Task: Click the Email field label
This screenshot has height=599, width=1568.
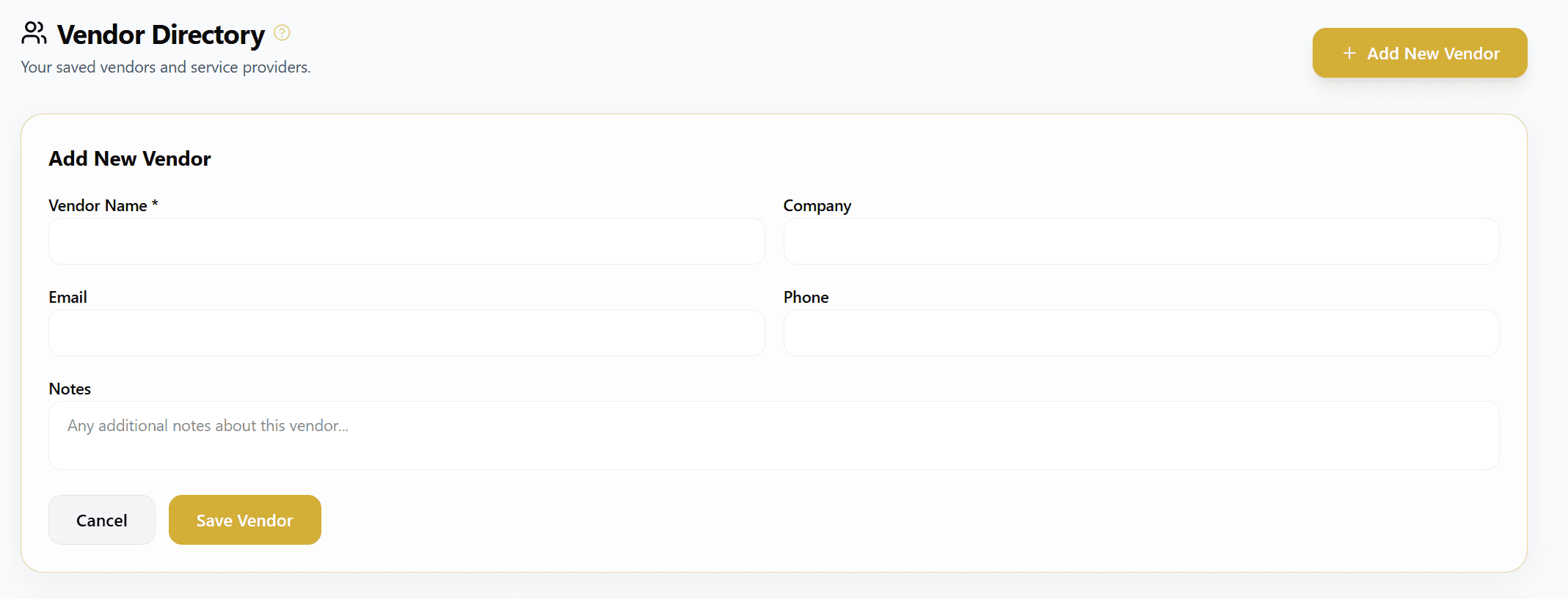Action: [68, 298]
